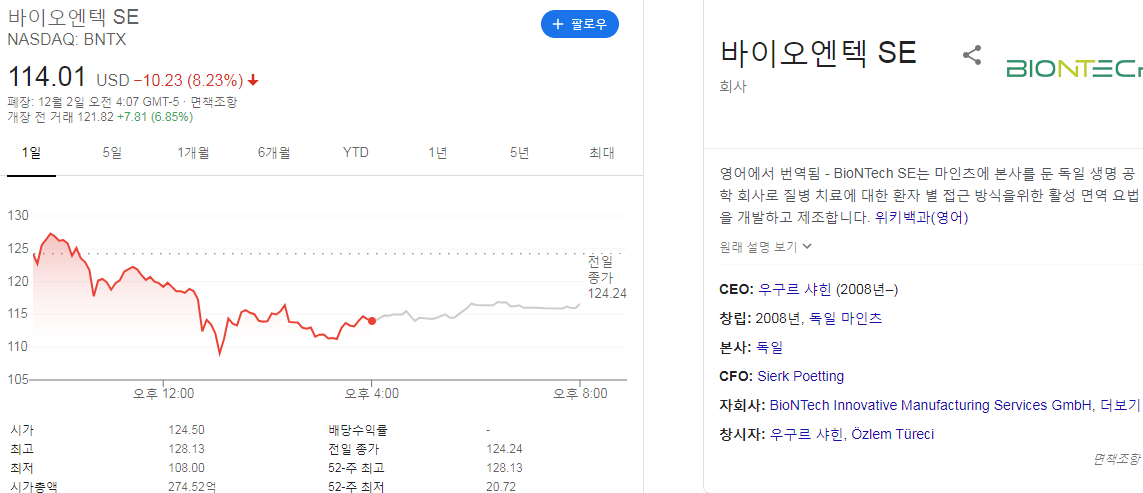Expand 원래 설명 보기 description
The height and width of the screenshot is (493, 1143).
tap(765, 246)
